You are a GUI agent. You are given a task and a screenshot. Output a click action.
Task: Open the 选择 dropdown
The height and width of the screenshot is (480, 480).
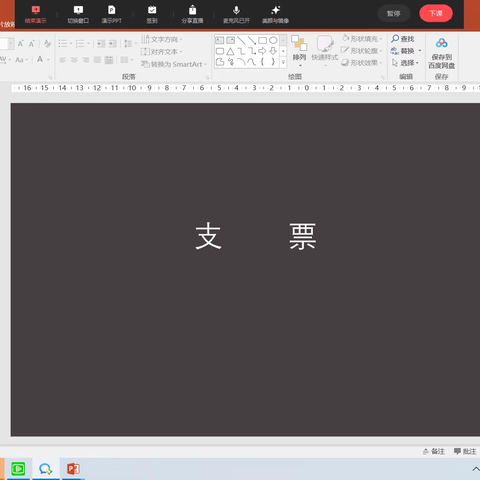coord(405,63)
